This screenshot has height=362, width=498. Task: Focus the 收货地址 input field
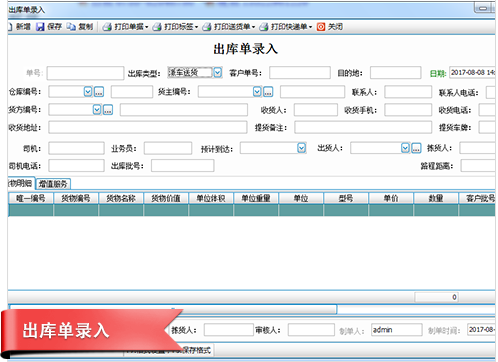click(x=148, y=127)
